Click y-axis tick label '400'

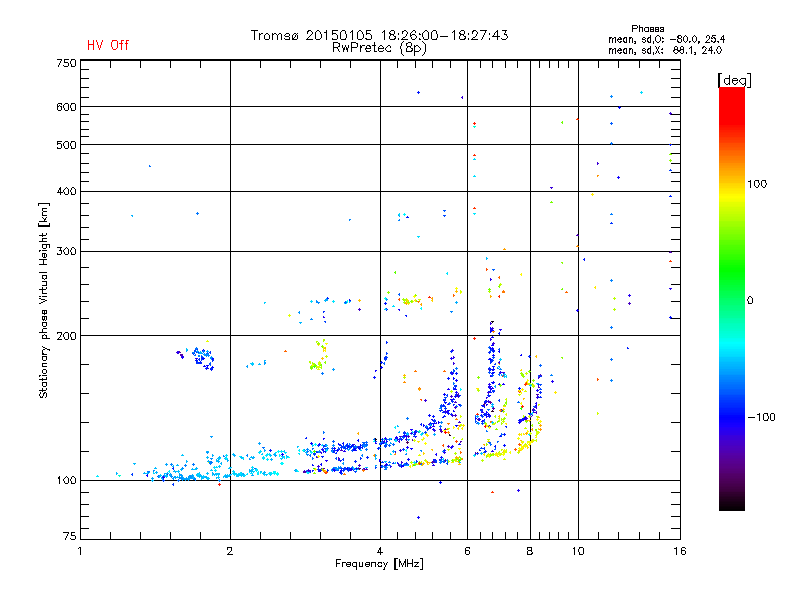pyautogui.click(x=66, y=191)
